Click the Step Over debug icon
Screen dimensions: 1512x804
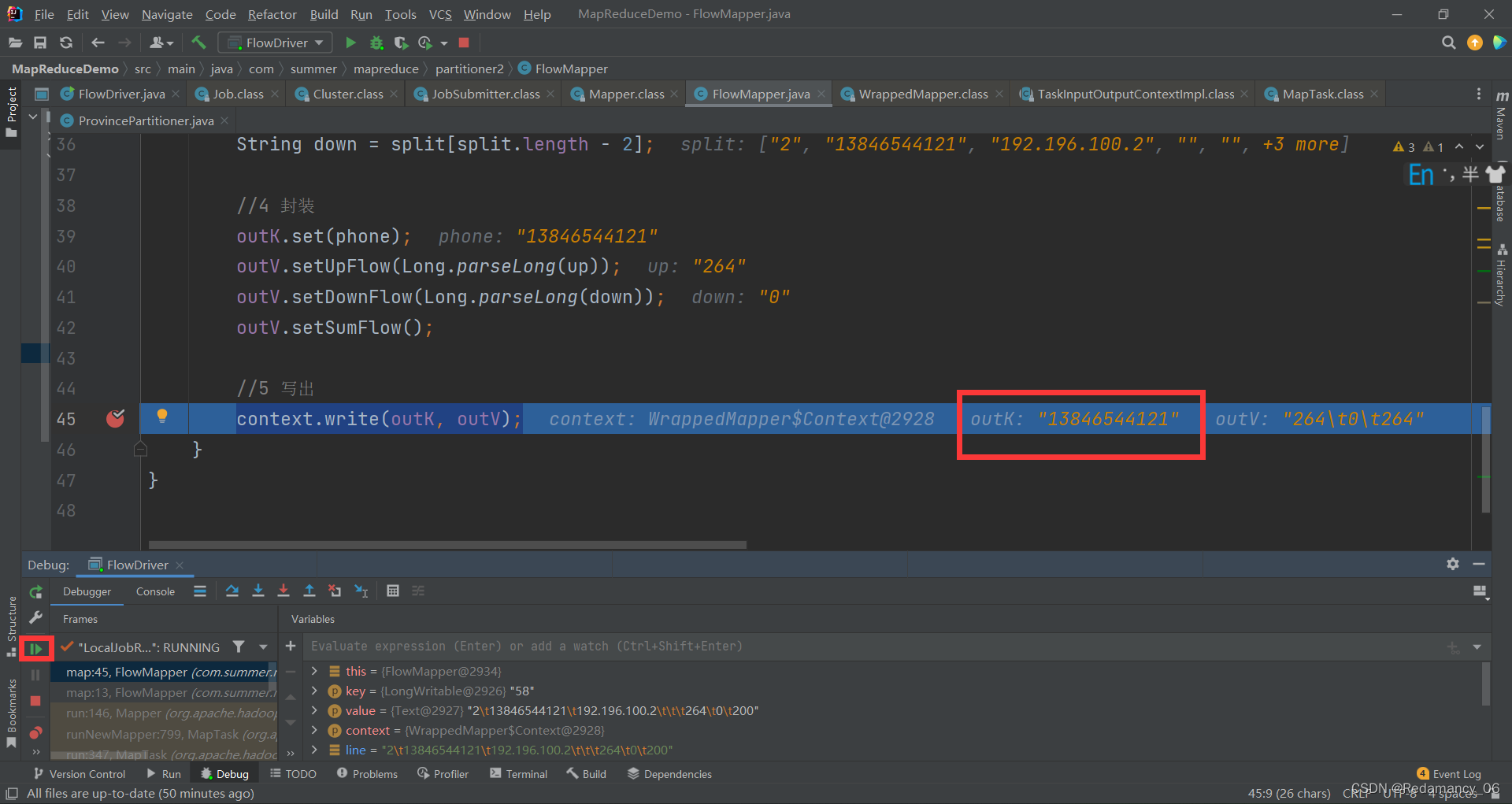(232, 591)
